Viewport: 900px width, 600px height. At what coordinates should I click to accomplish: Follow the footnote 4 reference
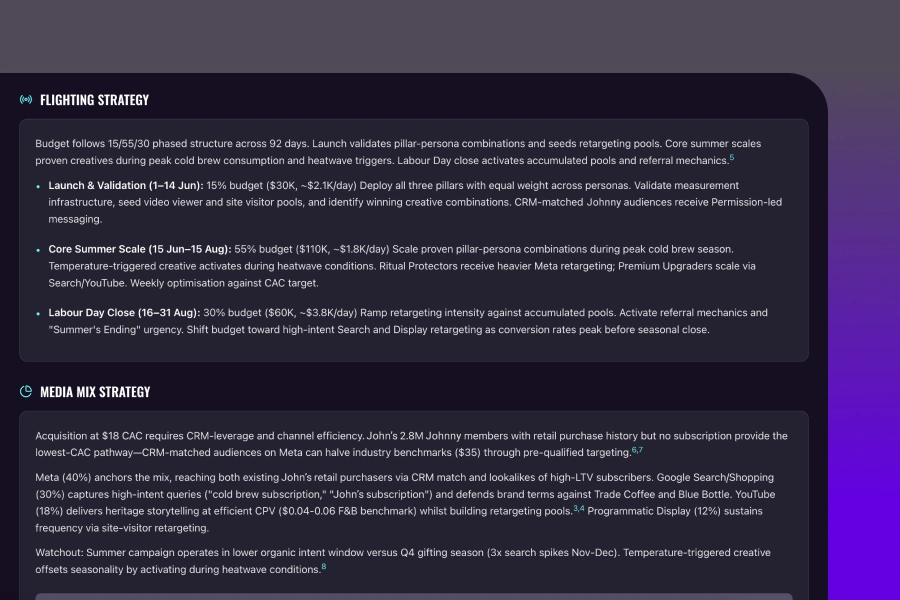click(x=582, y=508)
